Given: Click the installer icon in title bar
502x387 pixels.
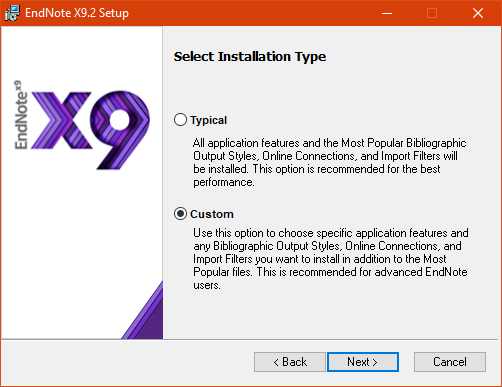Looking at the screenshot, I should point(12,13).
